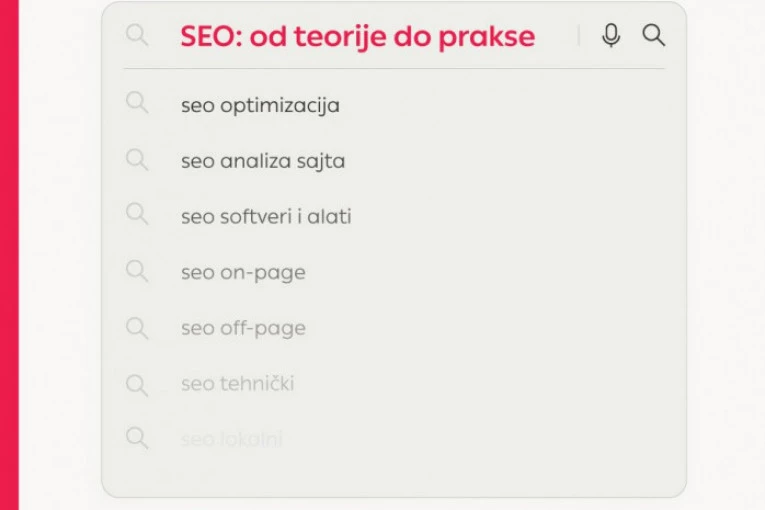Open the faded "seo lokalni" suggestion

pos(232,440)
